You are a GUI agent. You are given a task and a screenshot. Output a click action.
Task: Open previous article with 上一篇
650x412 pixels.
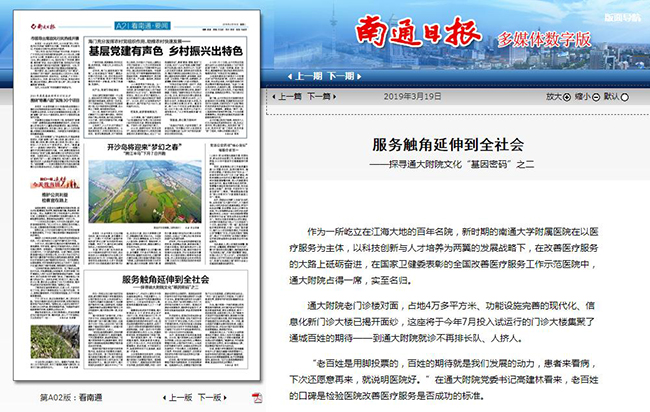pyautogui.click(x=289, y=97)
